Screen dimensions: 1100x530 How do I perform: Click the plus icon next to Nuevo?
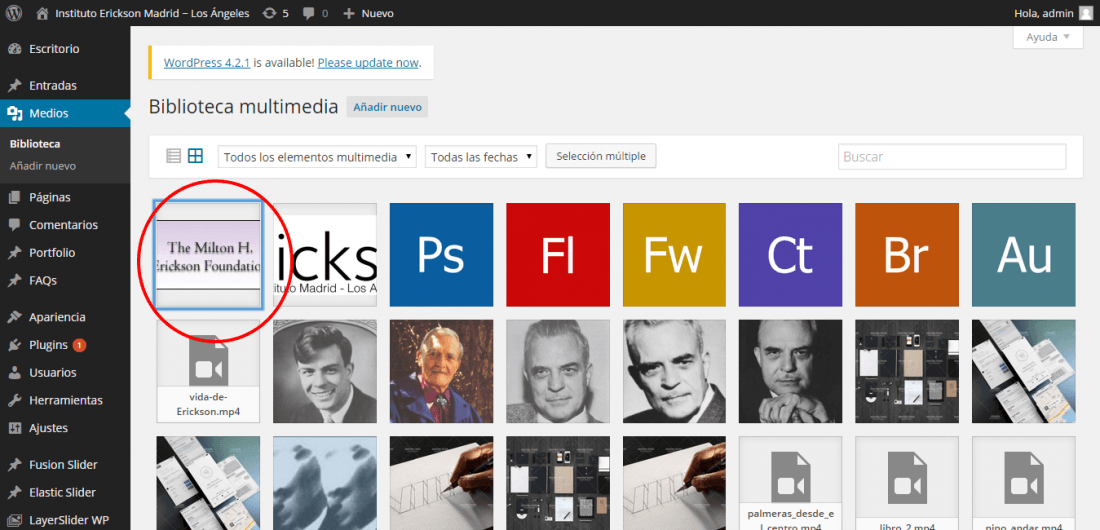[349, 13]
